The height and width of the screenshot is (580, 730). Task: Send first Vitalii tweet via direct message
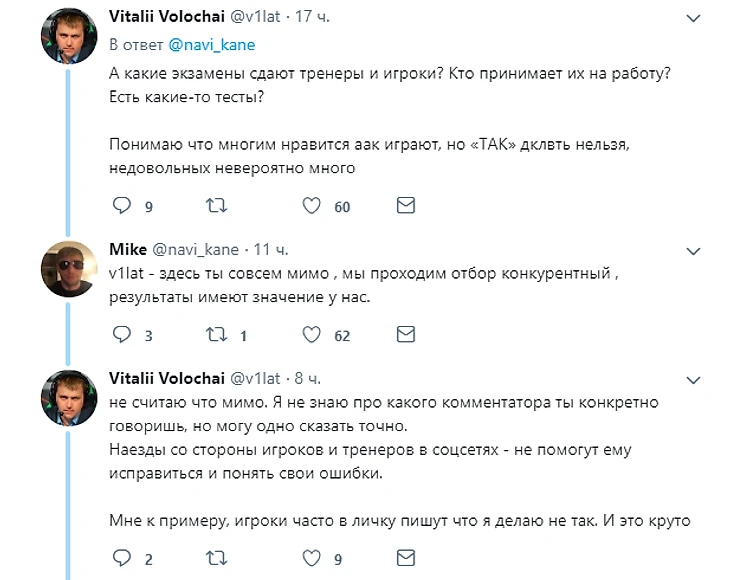pyautogui.click(x=406, y=206)
